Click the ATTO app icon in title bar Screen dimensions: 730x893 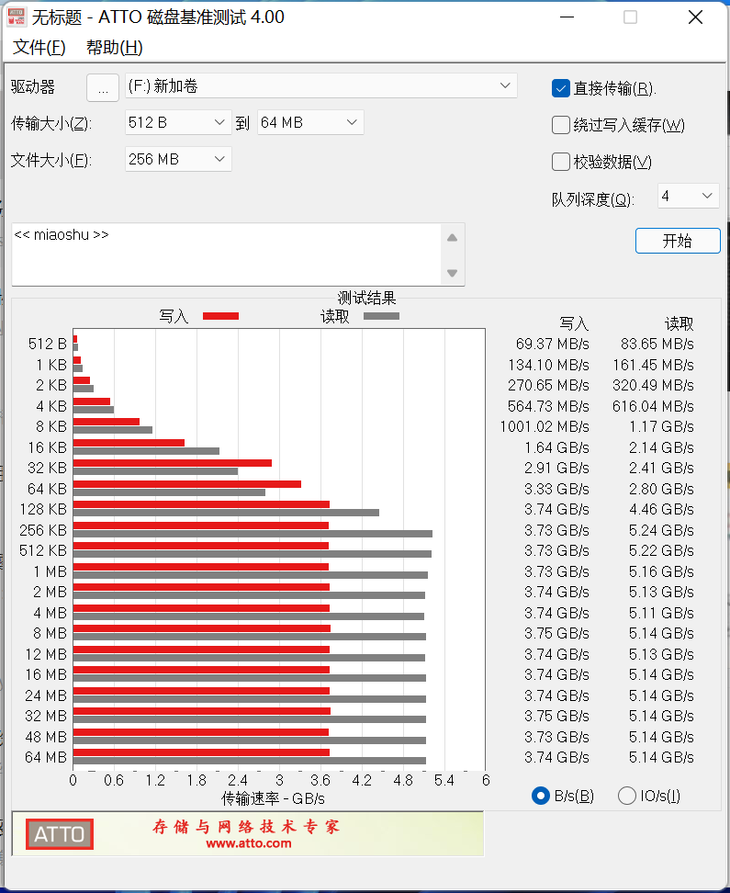(16, 17)
